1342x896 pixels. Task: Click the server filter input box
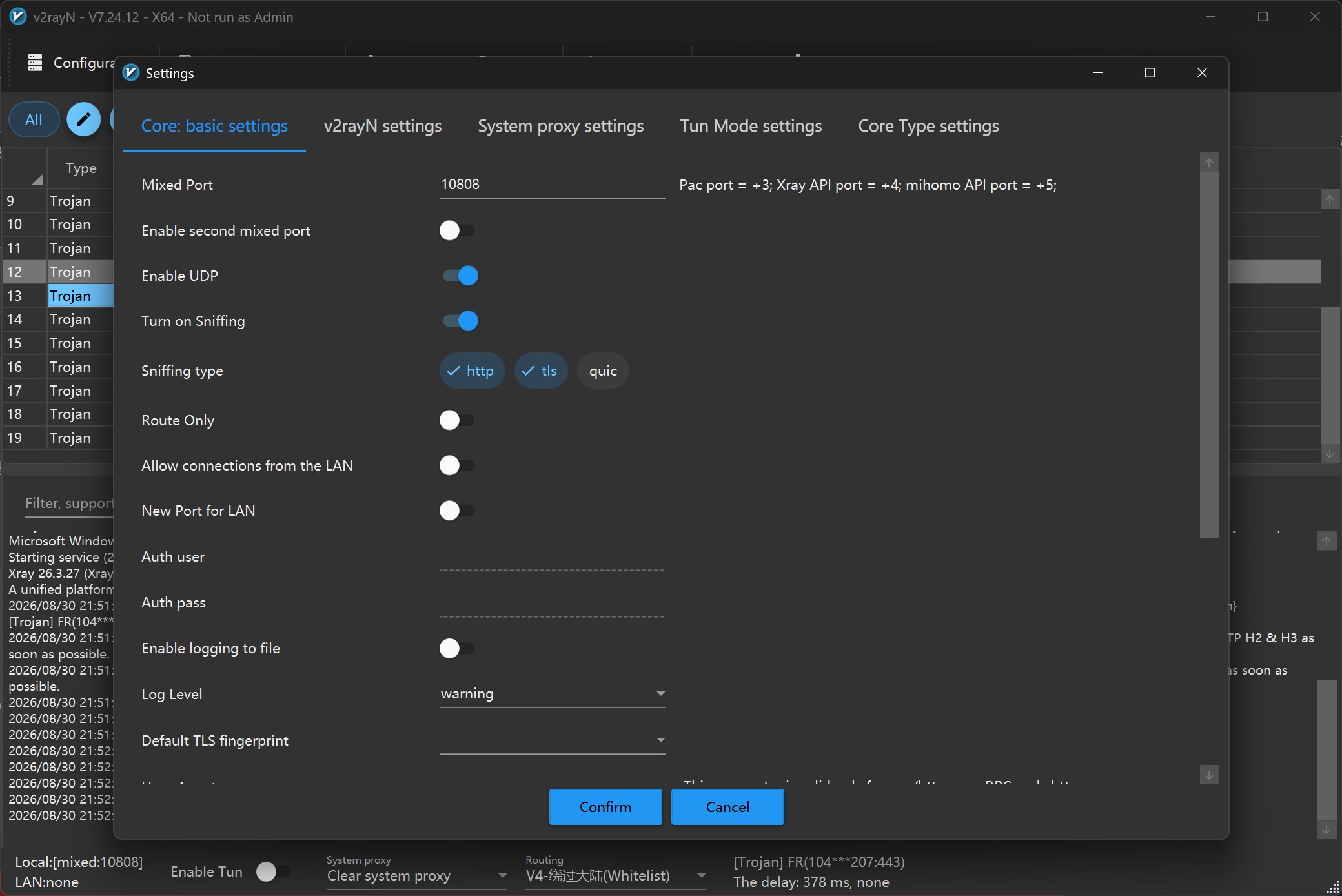[69, 504]
